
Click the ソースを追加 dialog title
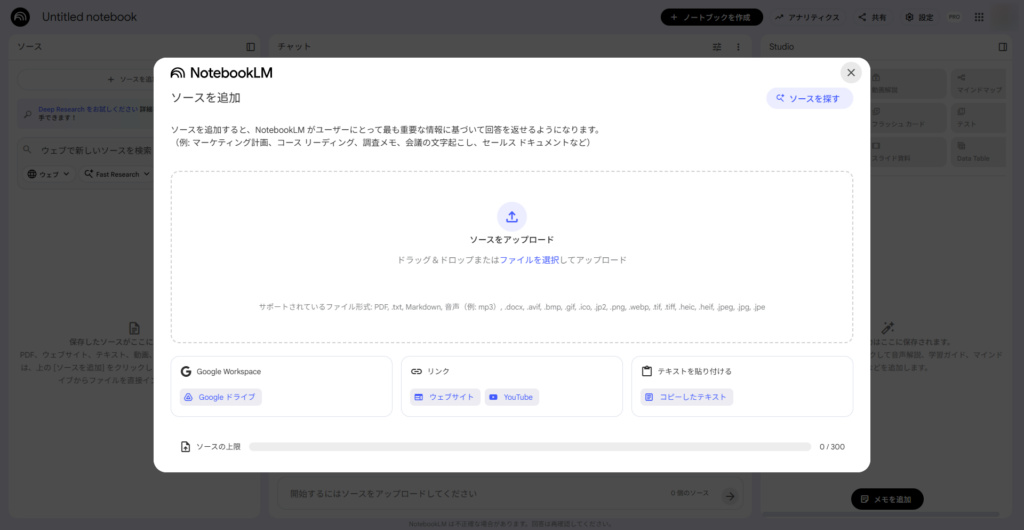[206, 98]
